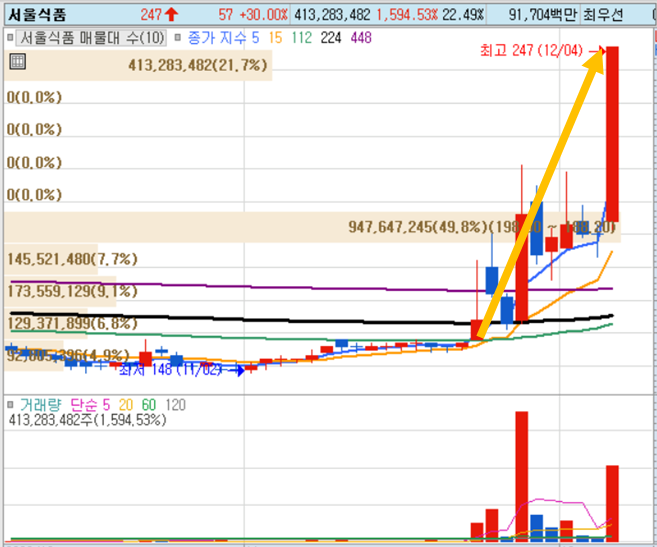
Task: Click the 413,283,482(21.7%) volume profile bar
Action: (x=138, y=65)
